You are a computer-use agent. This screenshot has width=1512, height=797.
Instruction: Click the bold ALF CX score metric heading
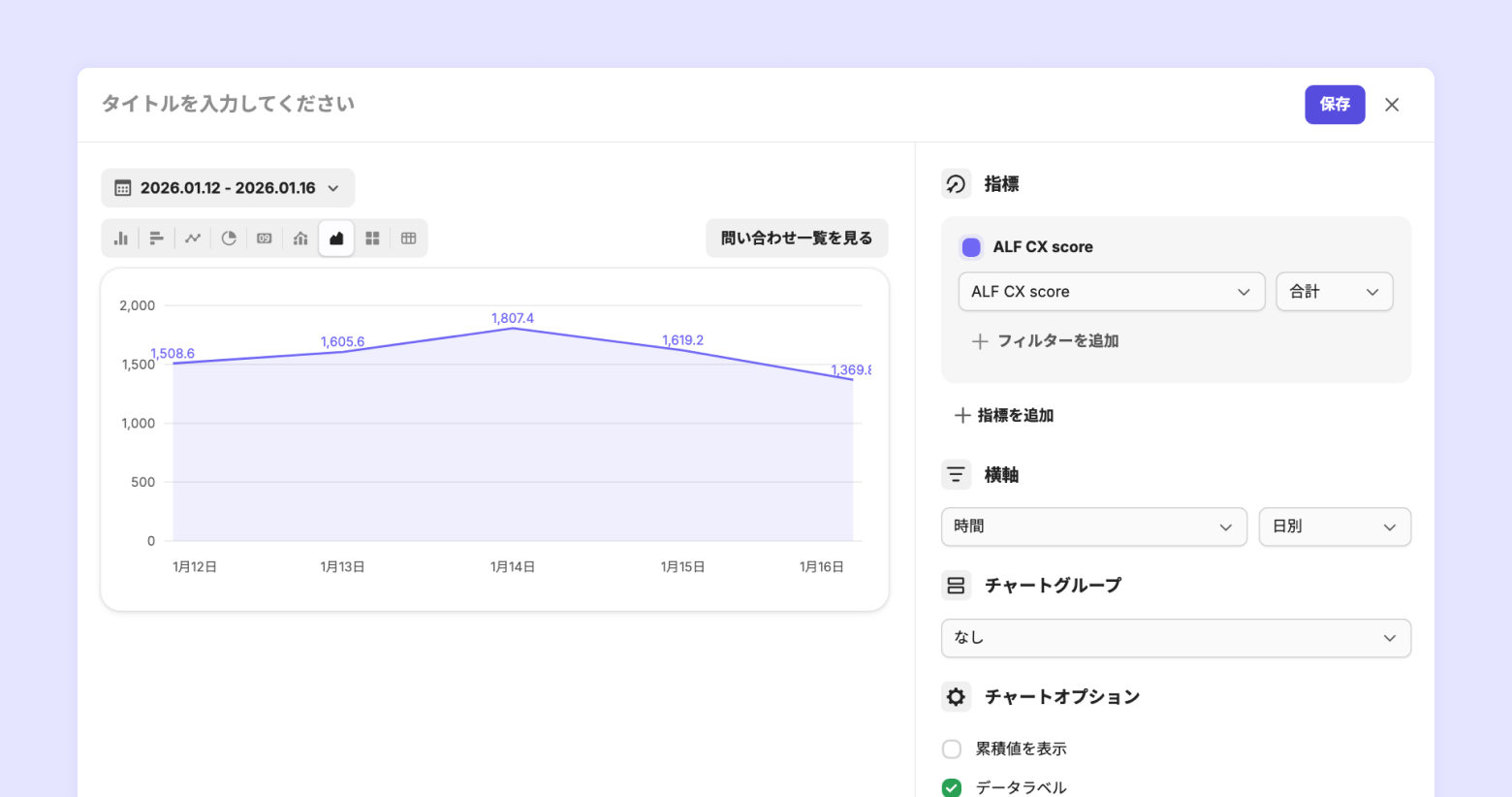[1043, 247]
